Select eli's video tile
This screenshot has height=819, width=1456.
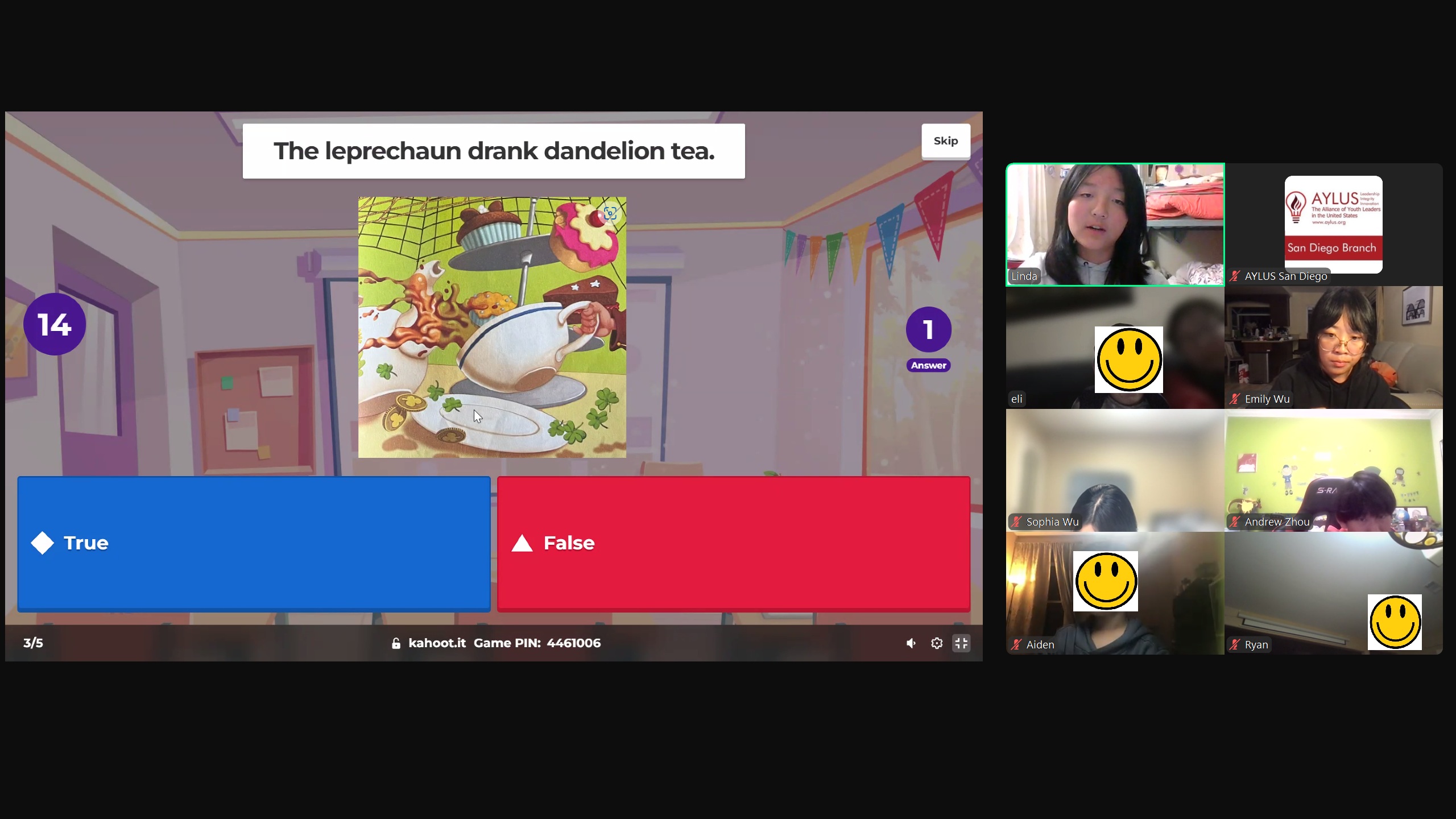pyautogui.click(x=1115, y=348)
